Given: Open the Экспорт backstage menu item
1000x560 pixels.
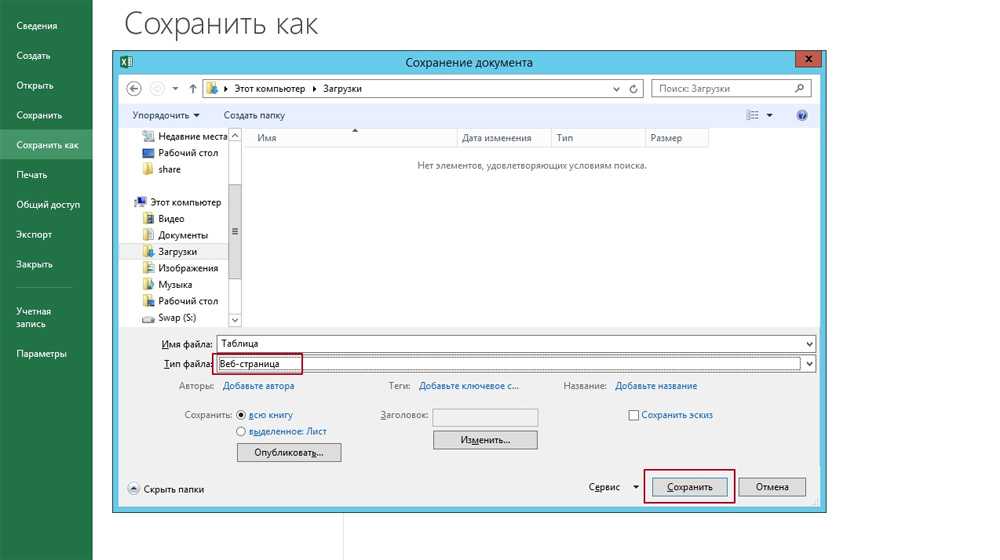Looking at the screenshot, I should click(x=34, y=235).
